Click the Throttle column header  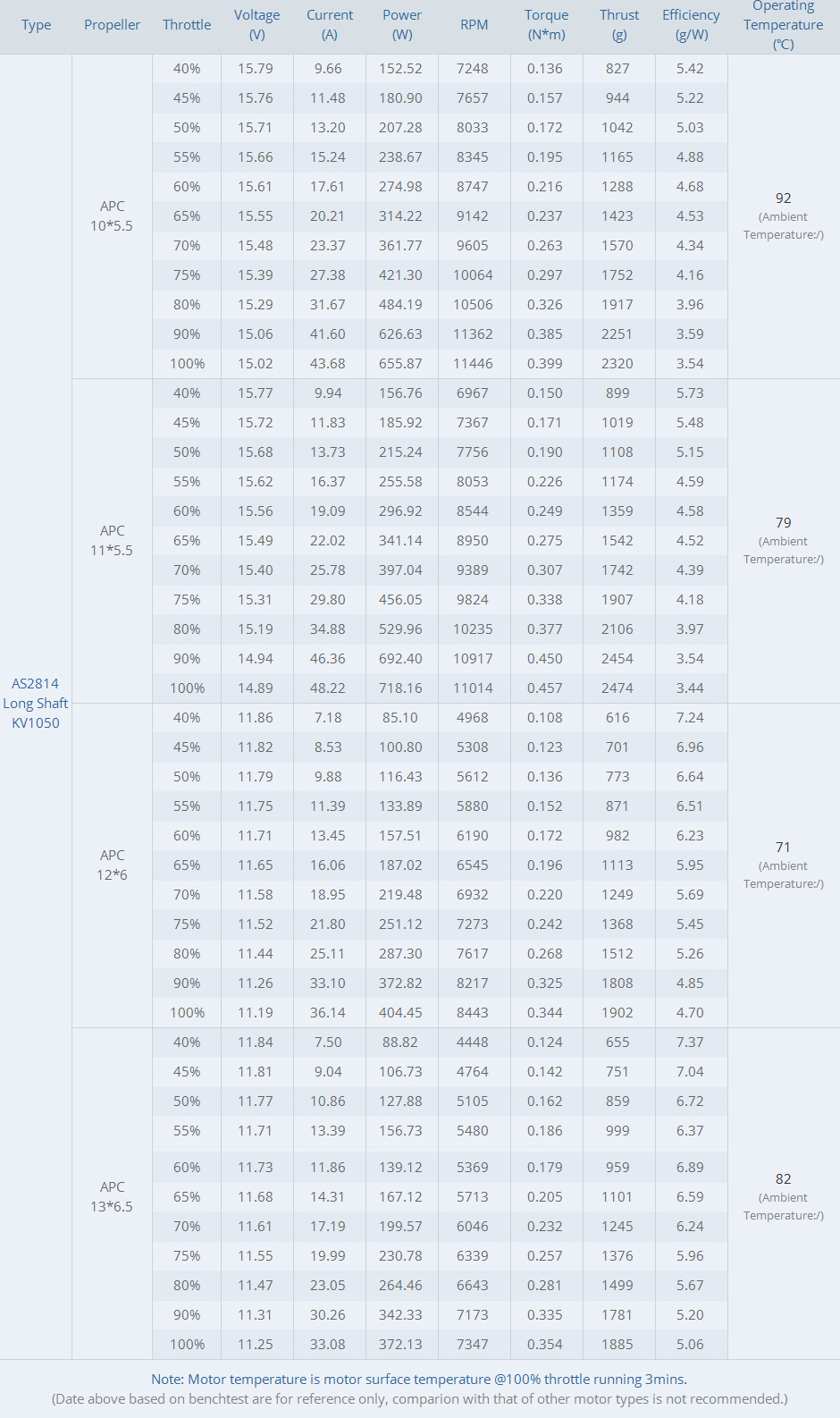(187, 25)
